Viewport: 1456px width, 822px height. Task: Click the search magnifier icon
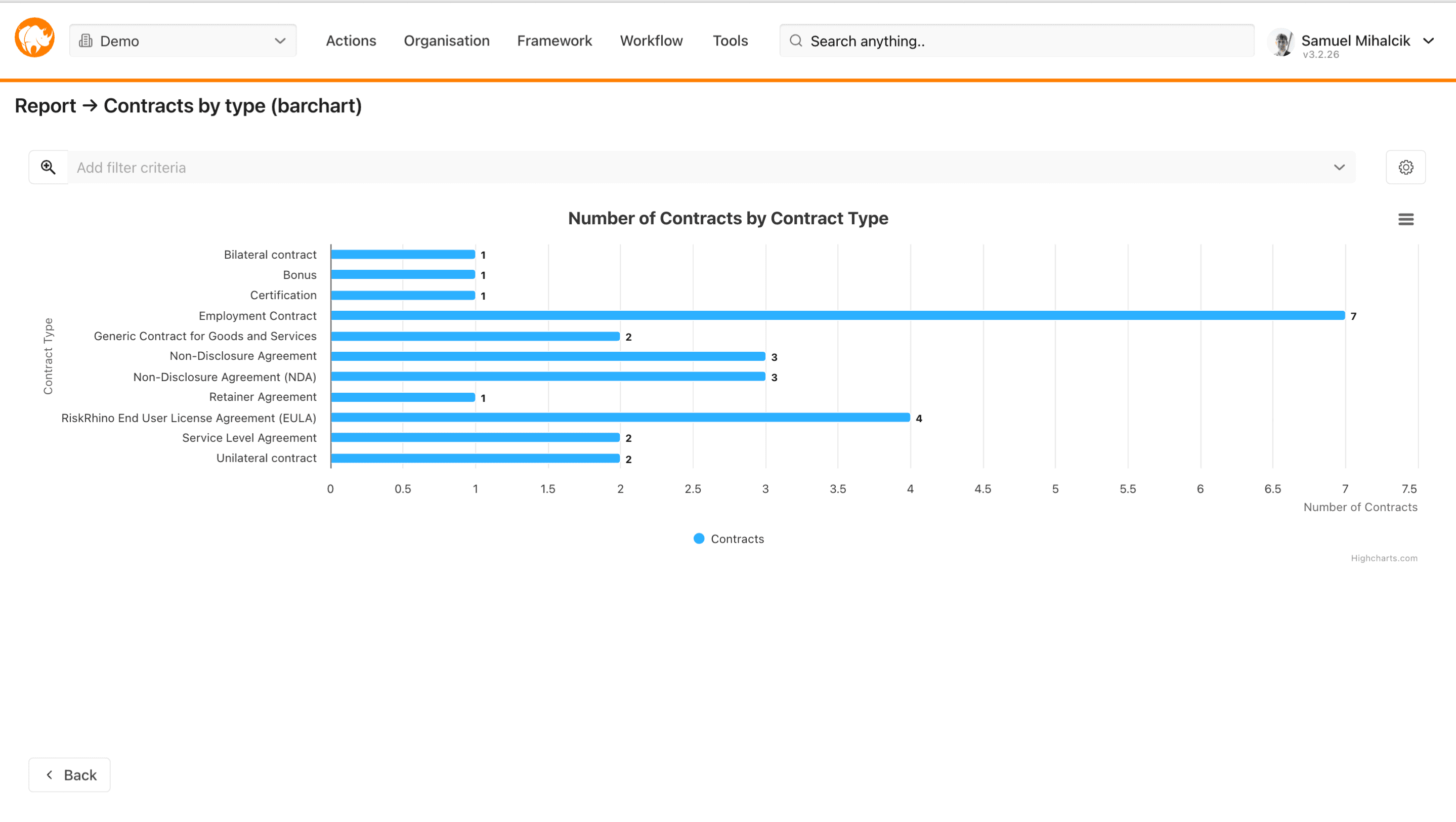coord(795,40)
